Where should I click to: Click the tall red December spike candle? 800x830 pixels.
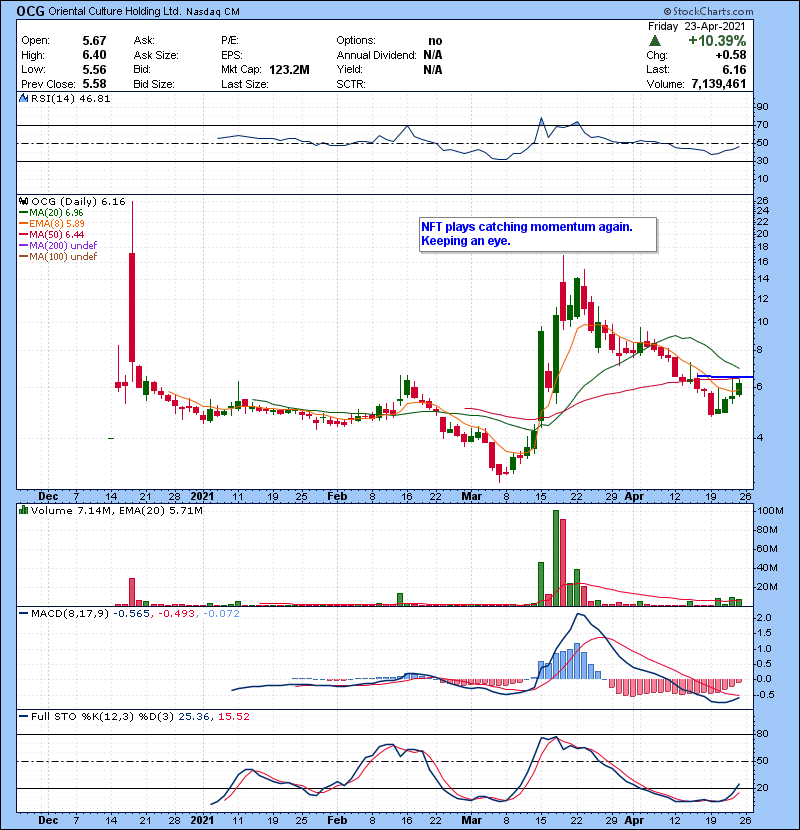(132, 307)
